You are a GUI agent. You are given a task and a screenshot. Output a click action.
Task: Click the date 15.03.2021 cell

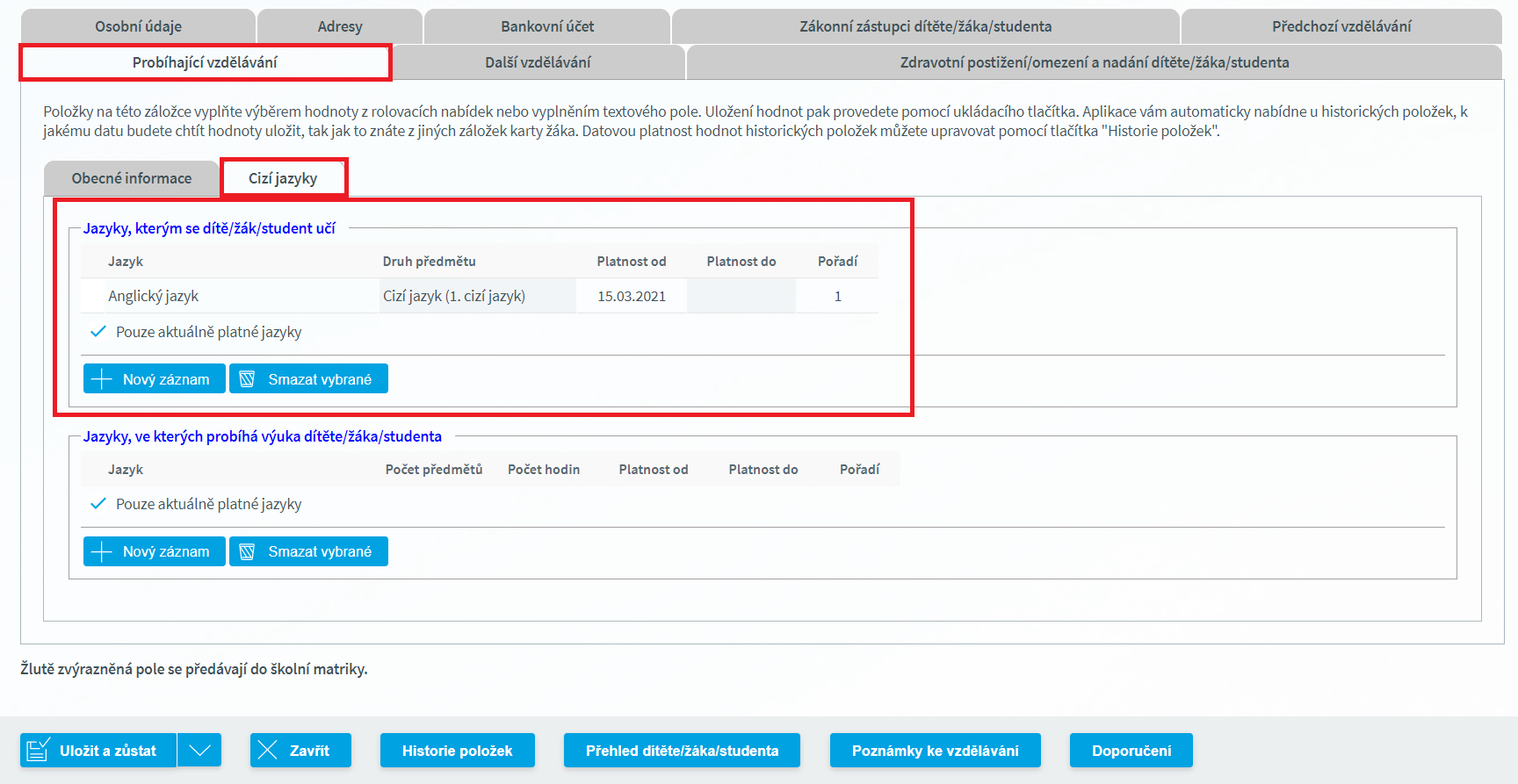point(632,296)
